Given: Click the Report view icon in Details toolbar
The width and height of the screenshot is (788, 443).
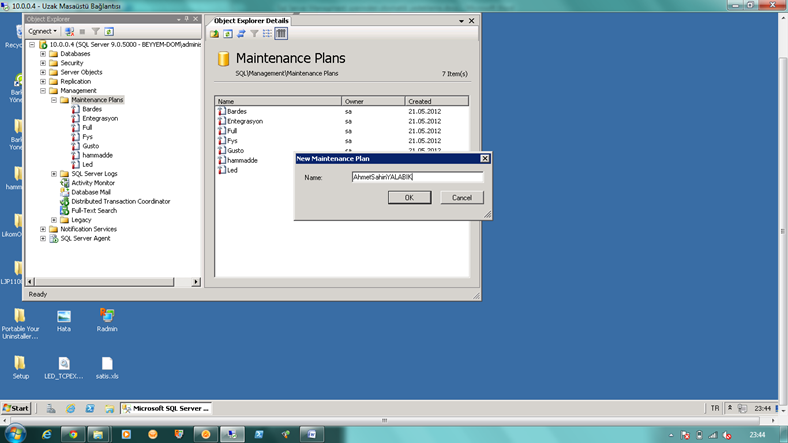Looking at the screenshot, I should pyautogui.click(x=281, y=34).
